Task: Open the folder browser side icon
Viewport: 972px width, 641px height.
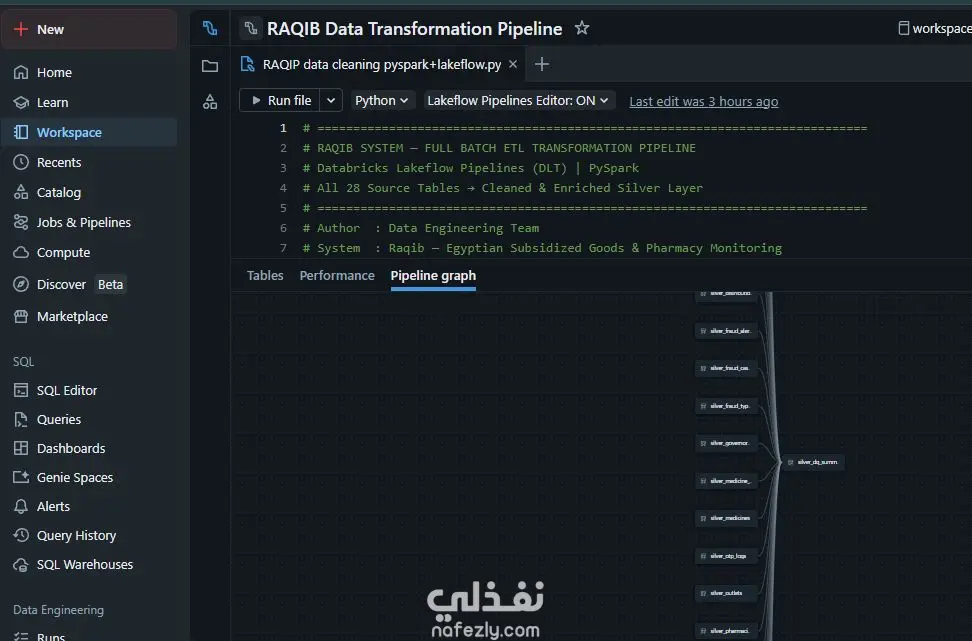Action: tap(210, 66)
